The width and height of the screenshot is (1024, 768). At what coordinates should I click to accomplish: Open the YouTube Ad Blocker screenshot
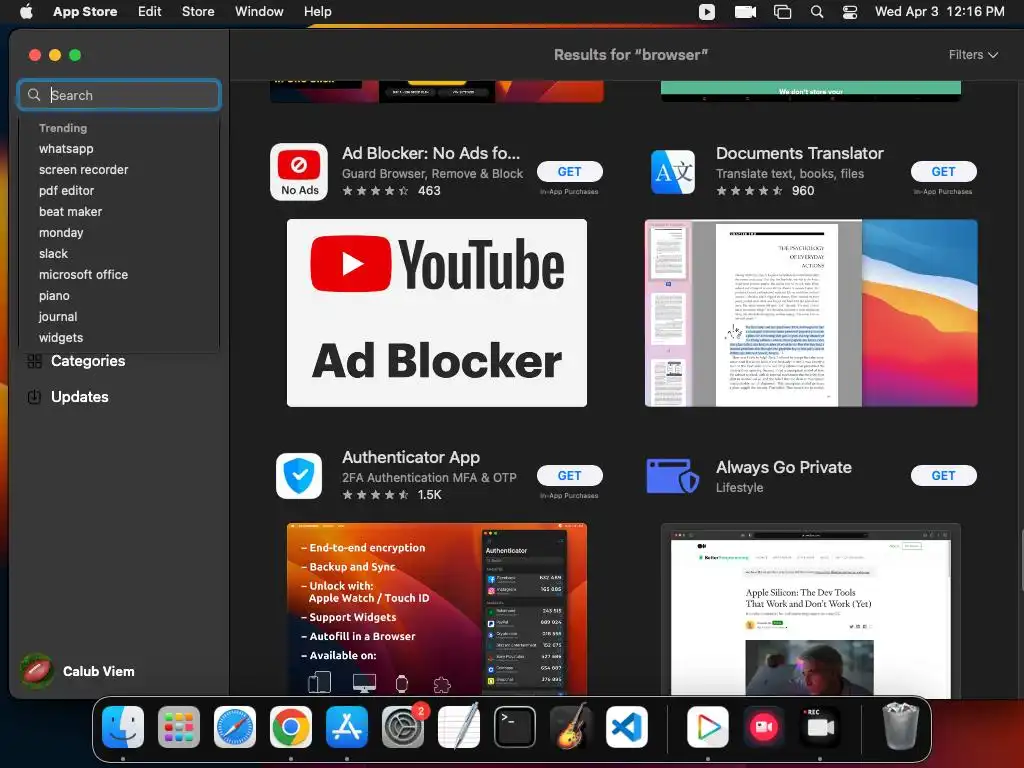437,313
